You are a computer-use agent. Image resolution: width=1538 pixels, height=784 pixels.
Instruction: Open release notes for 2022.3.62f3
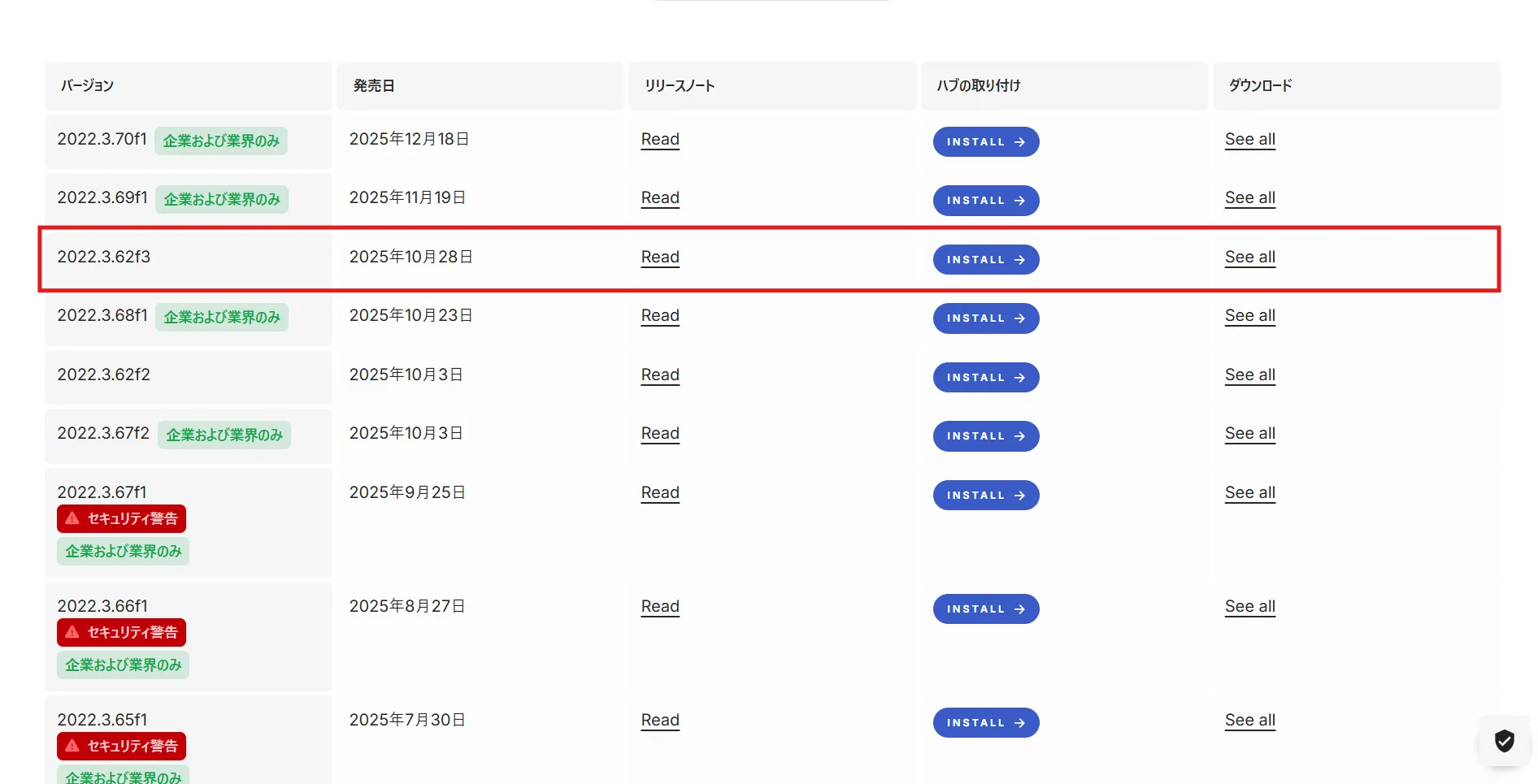pos(659,258)
